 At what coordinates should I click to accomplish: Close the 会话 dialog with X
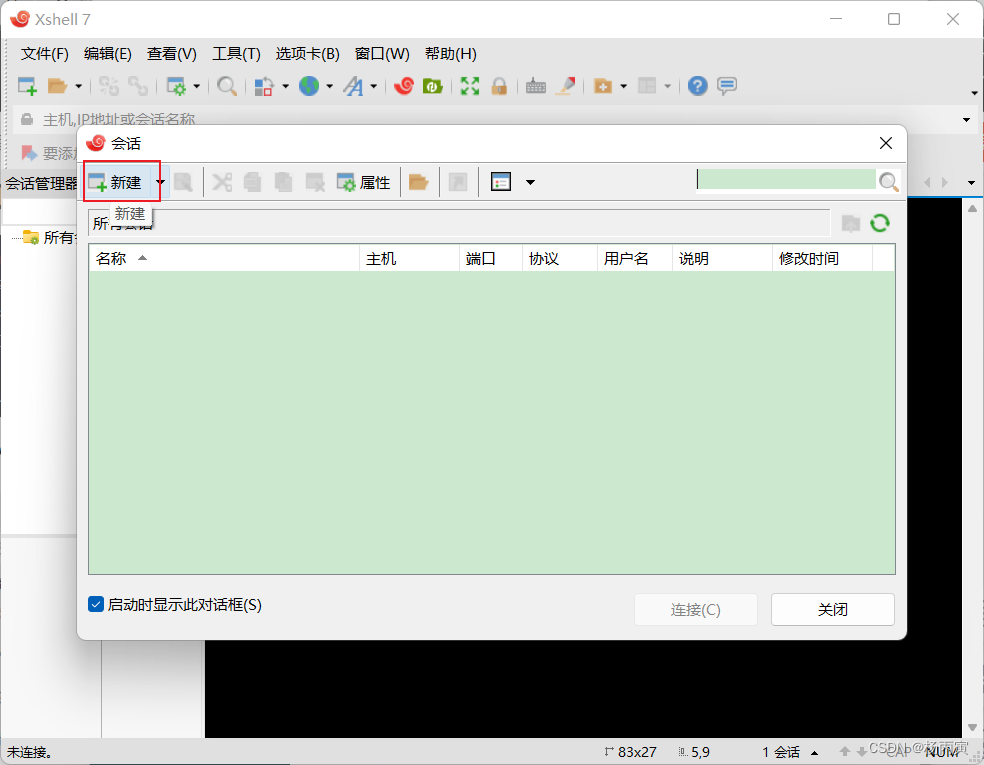pyautogui.click(x=885, y=143)
